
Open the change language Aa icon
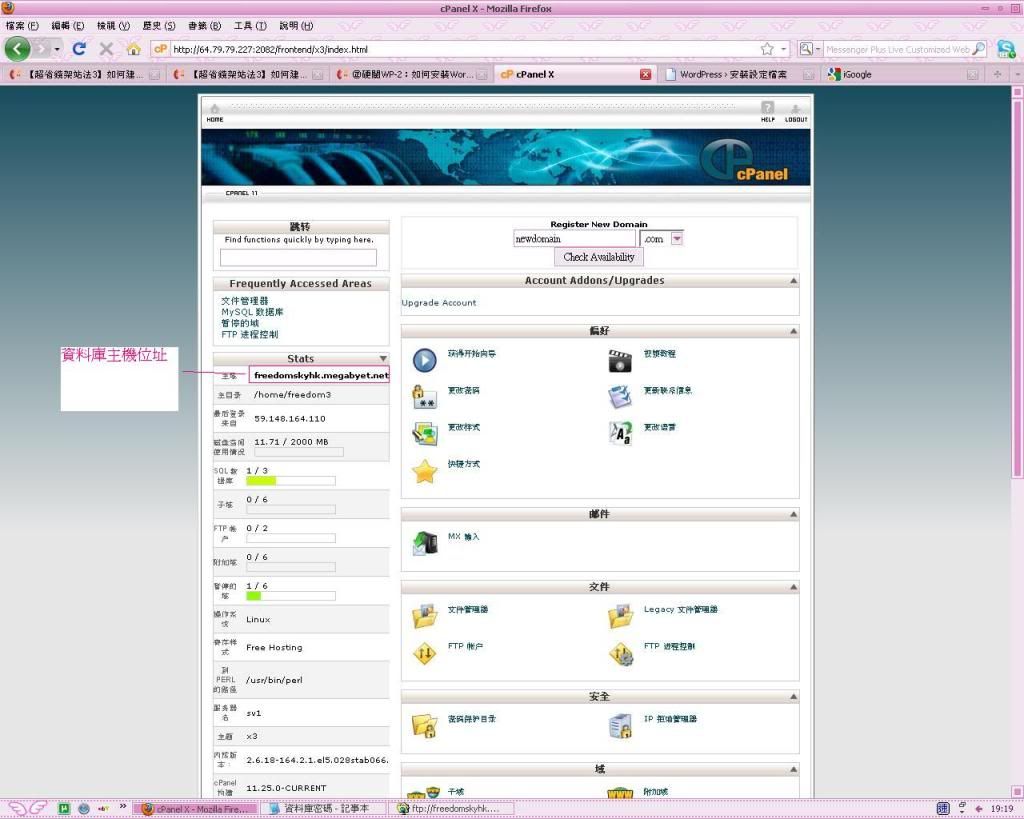[x=620, y=433]
